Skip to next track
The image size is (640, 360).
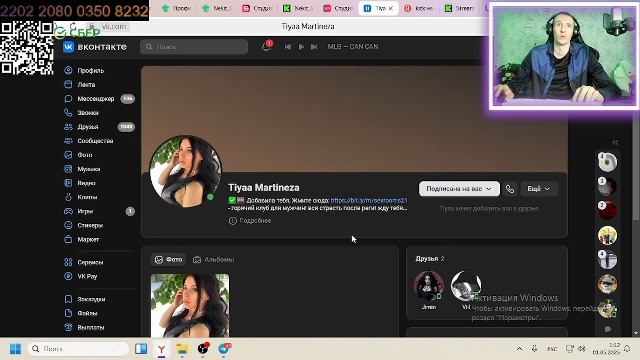[314, 47]
